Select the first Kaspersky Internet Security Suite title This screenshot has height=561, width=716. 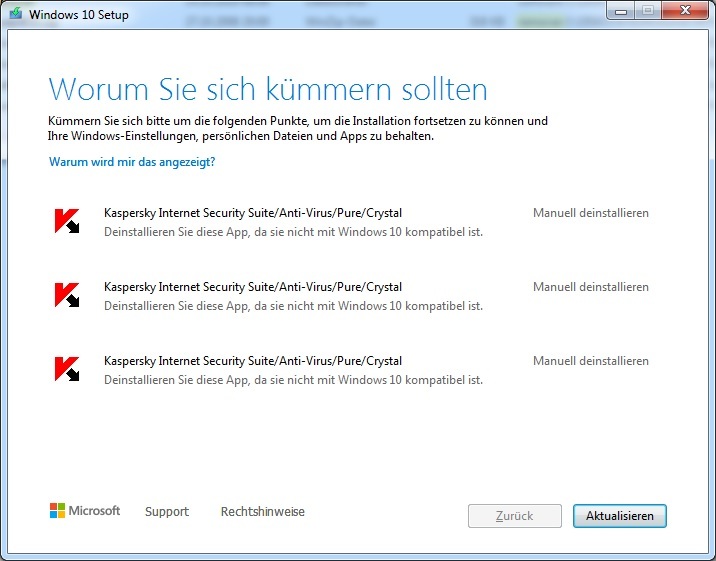click(253, 213)
